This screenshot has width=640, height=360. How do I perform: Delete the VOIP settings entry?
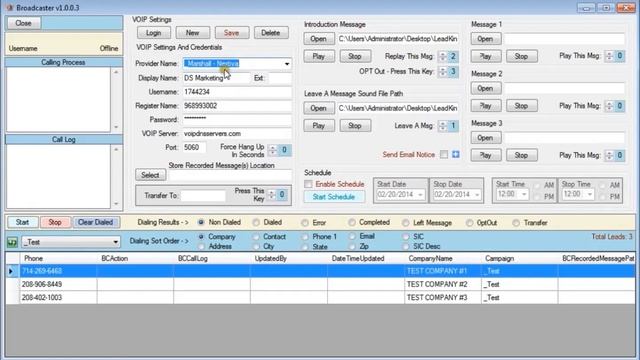point(271,33)
